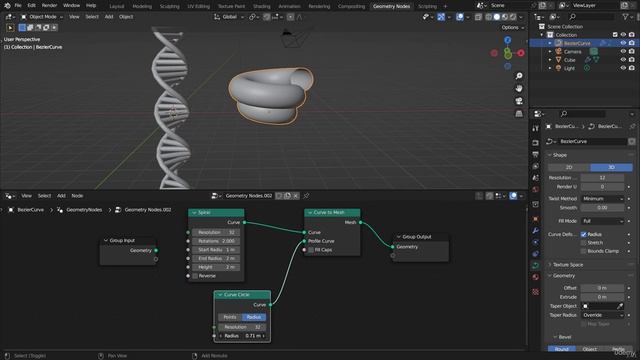Click the zoom magnifier gizmo in the viewport

[x=519, y=76]
